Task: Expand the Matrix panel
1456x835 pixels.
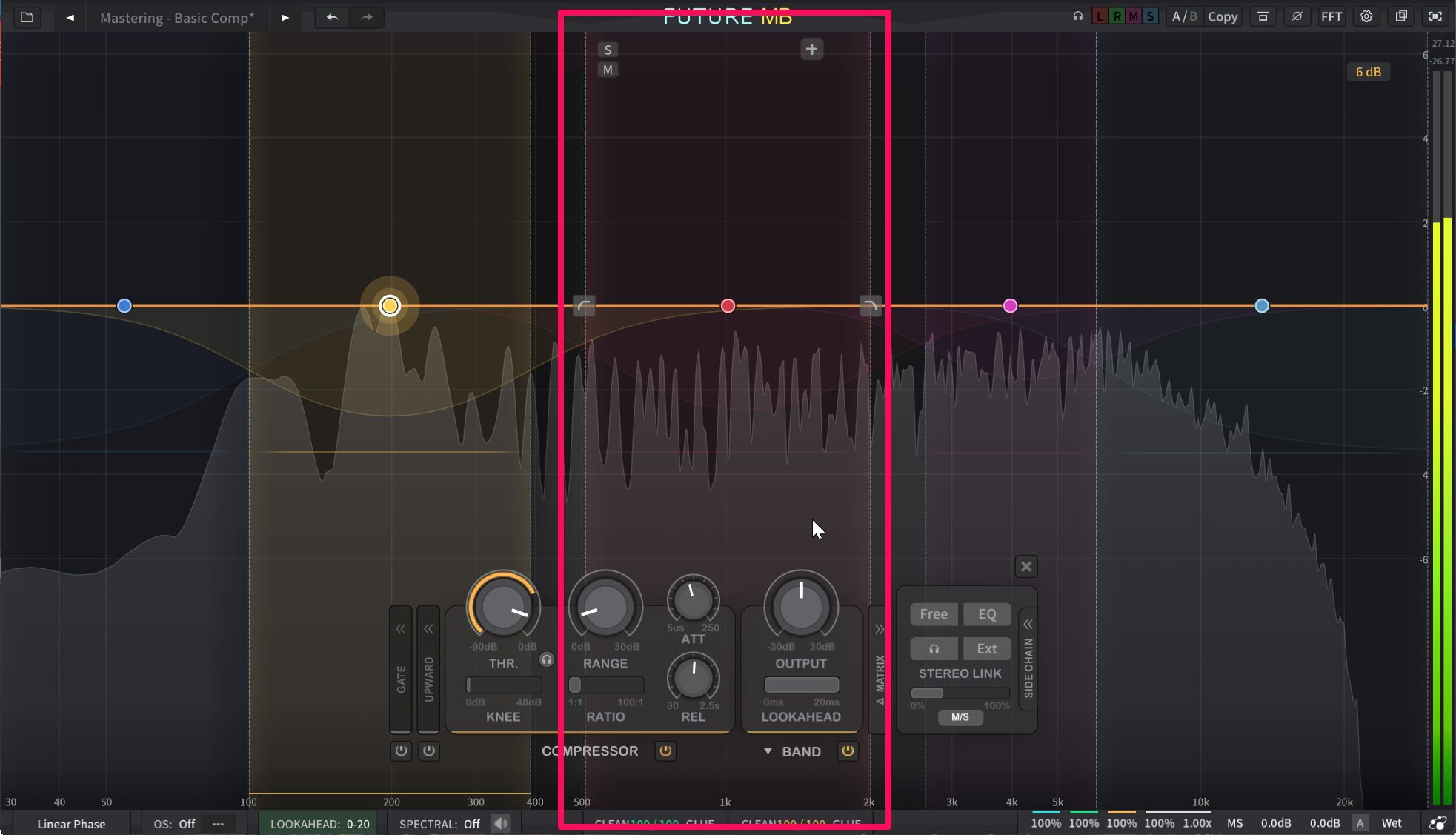Action: point(880,630)
